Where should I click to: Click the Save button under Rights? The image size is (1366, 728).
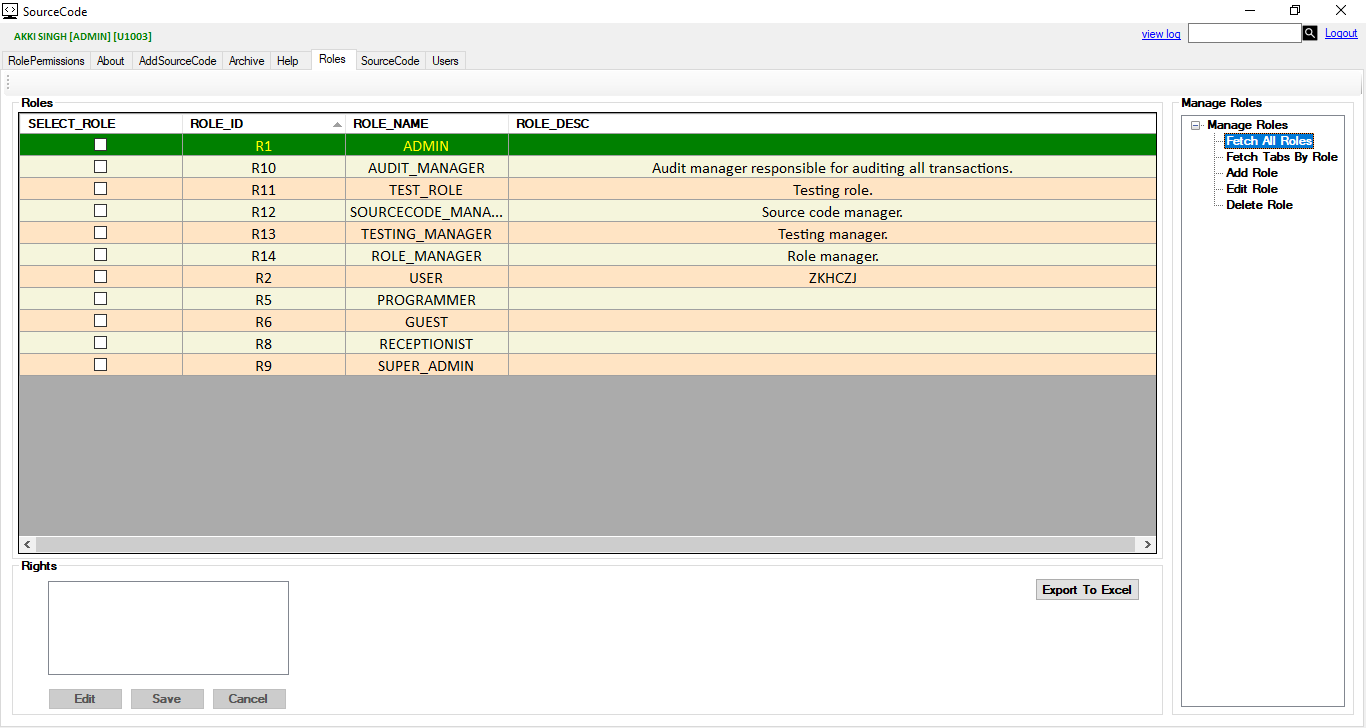(x=167, y=699)
